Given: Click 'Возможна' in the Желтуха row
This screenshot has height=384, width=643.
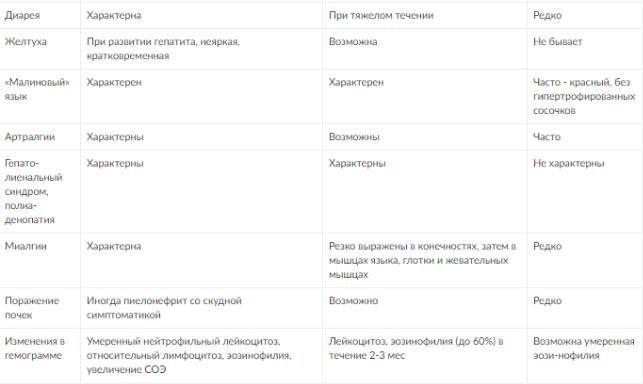Looking at the screenshot, I should point(353,42).
